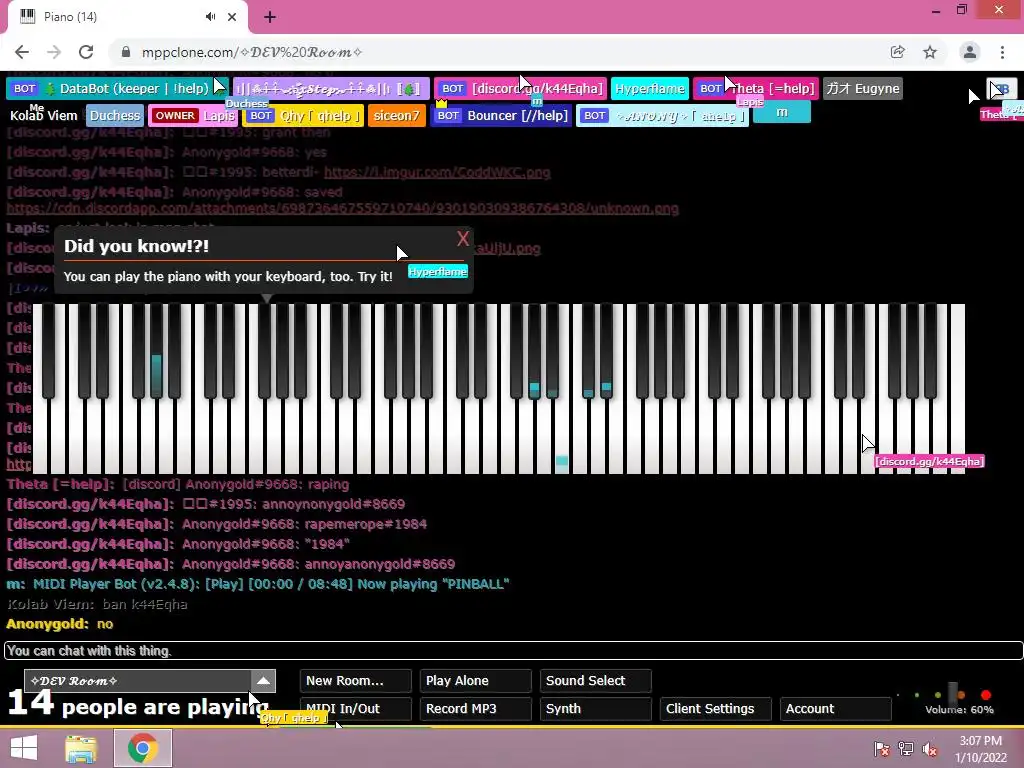Open the cdn.discordapp.com attachment link
The image size is (1024, 768).
342,208
